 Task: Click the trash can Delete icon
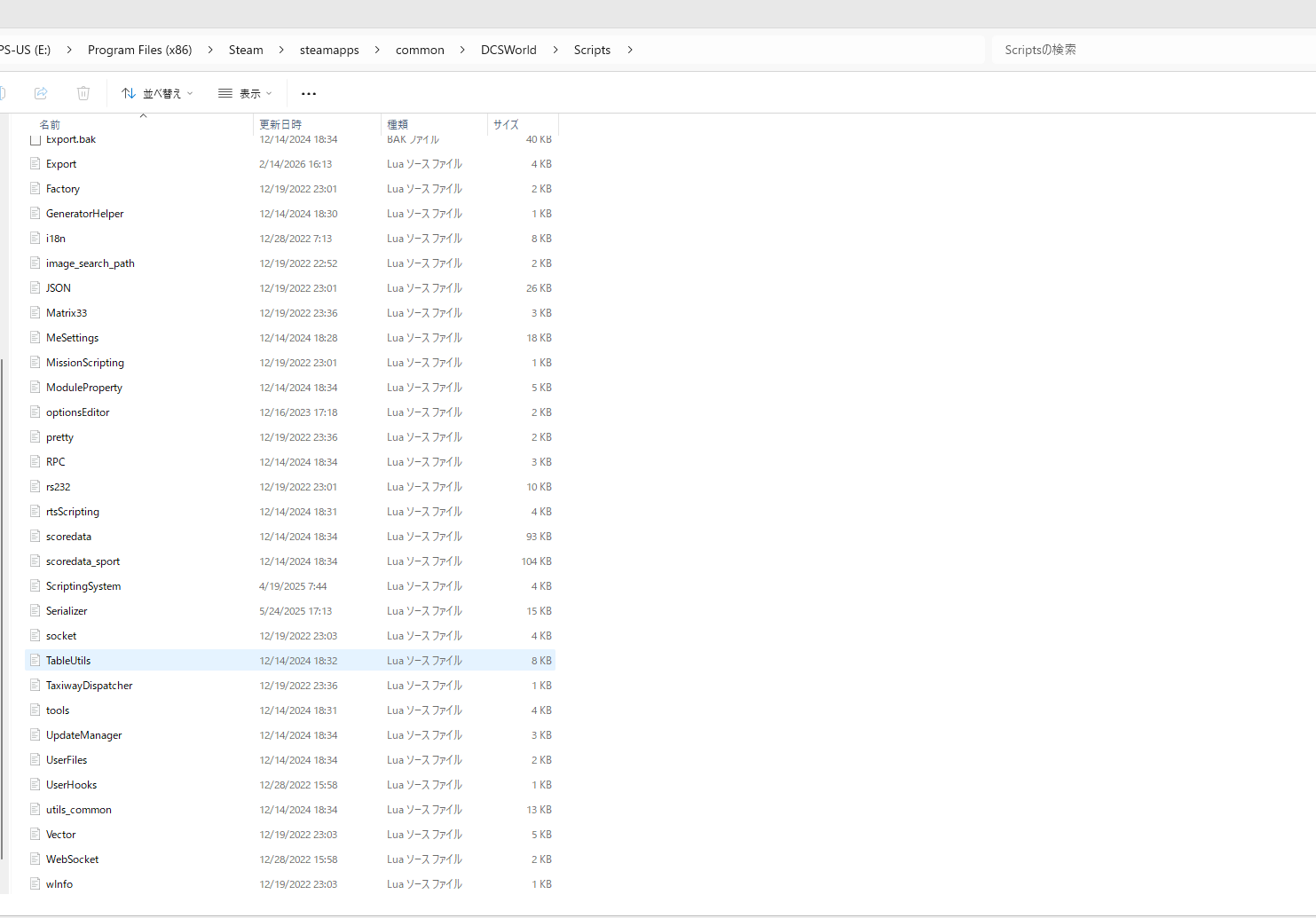coord(83,93)
